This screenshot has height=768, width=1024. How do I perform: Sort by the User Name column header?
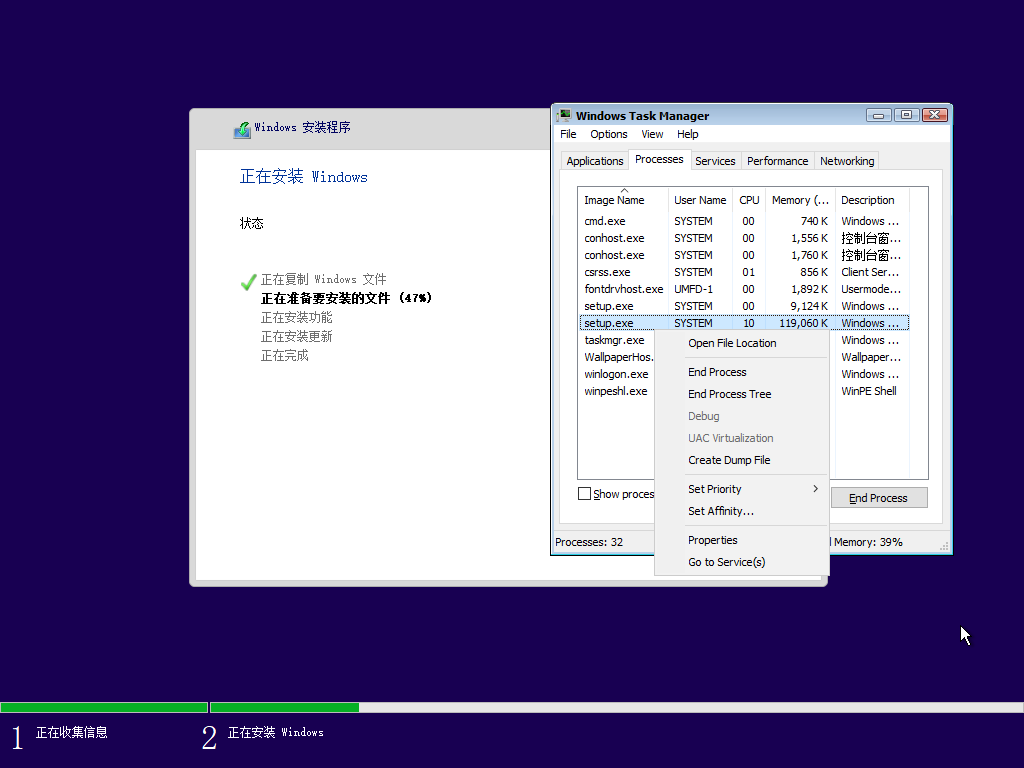(700, 200)
